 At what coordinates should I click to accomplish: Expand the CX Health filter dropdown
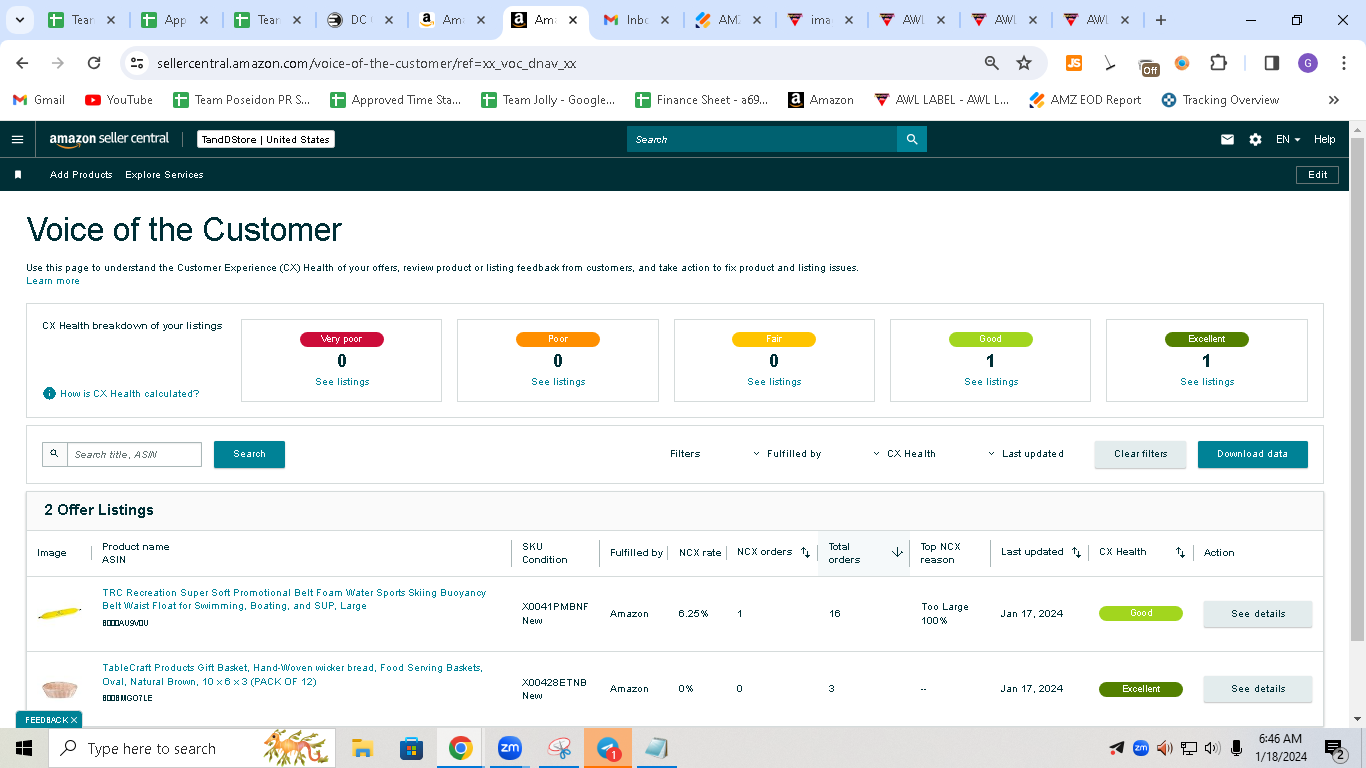pos(904,454)
